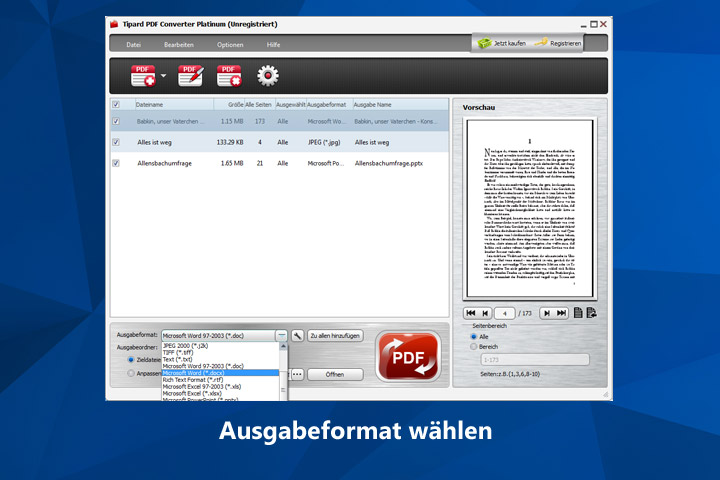Click the format list scroll-up arrow
The height and width of the screenshot is (480, 720).
[x=283, y=346]
